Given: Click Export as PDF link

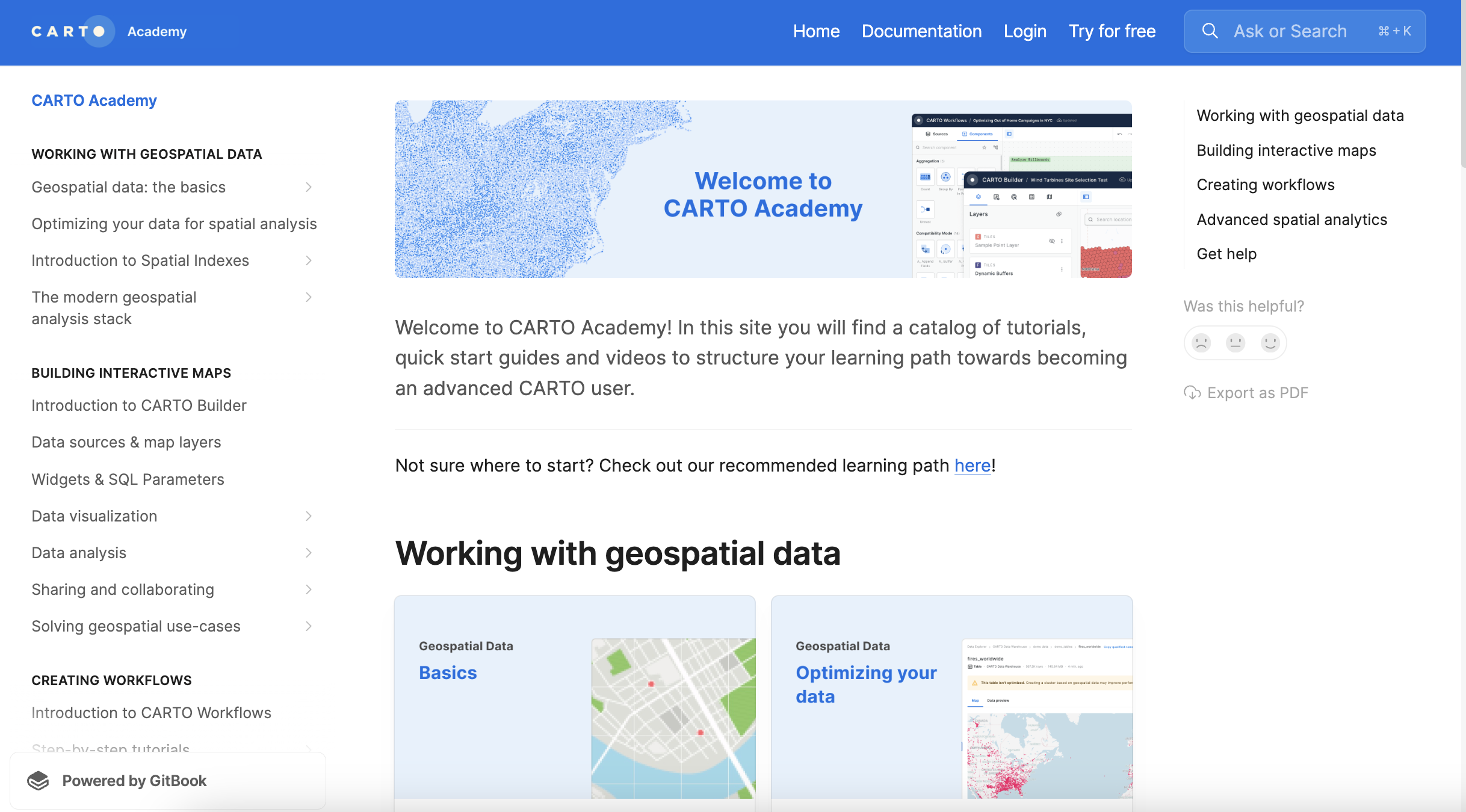Looking at the screenshot, I should [1246, 393].
